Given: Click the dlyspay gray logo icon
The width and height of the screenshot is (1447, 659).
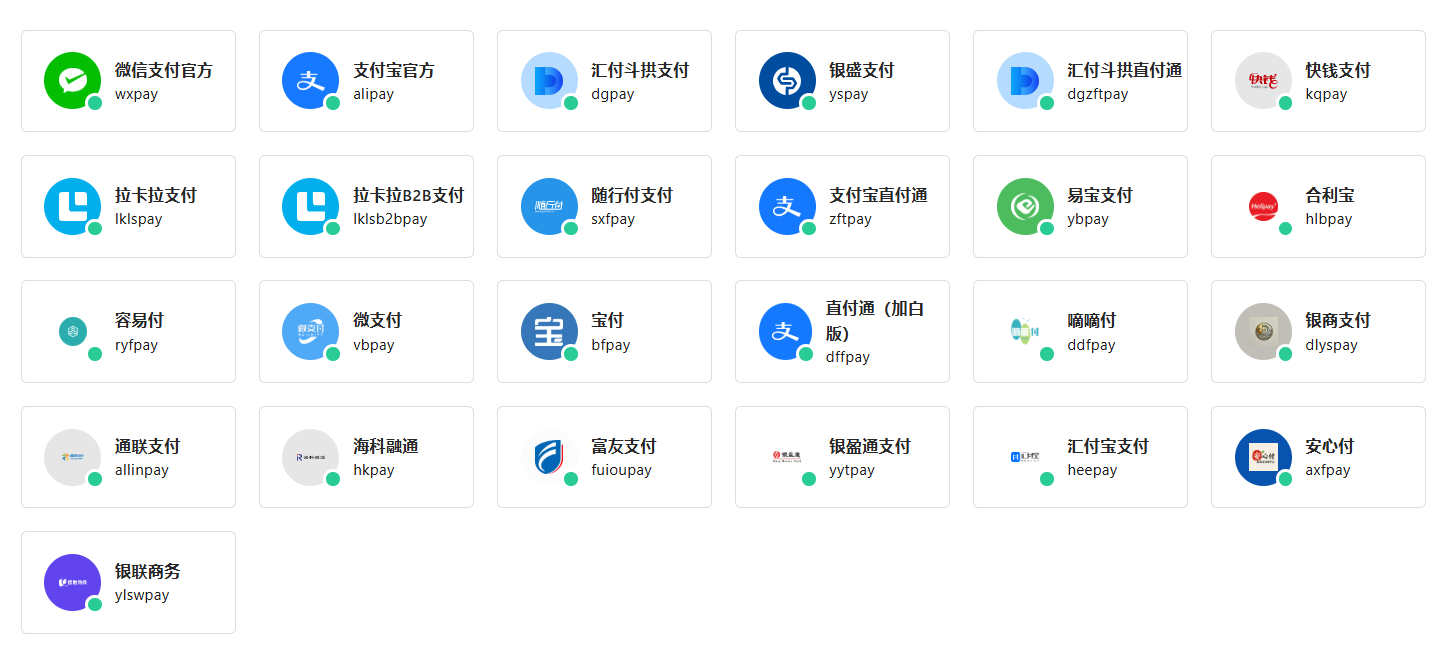Looking at the screenshot, I should (x=1263, y=332).
